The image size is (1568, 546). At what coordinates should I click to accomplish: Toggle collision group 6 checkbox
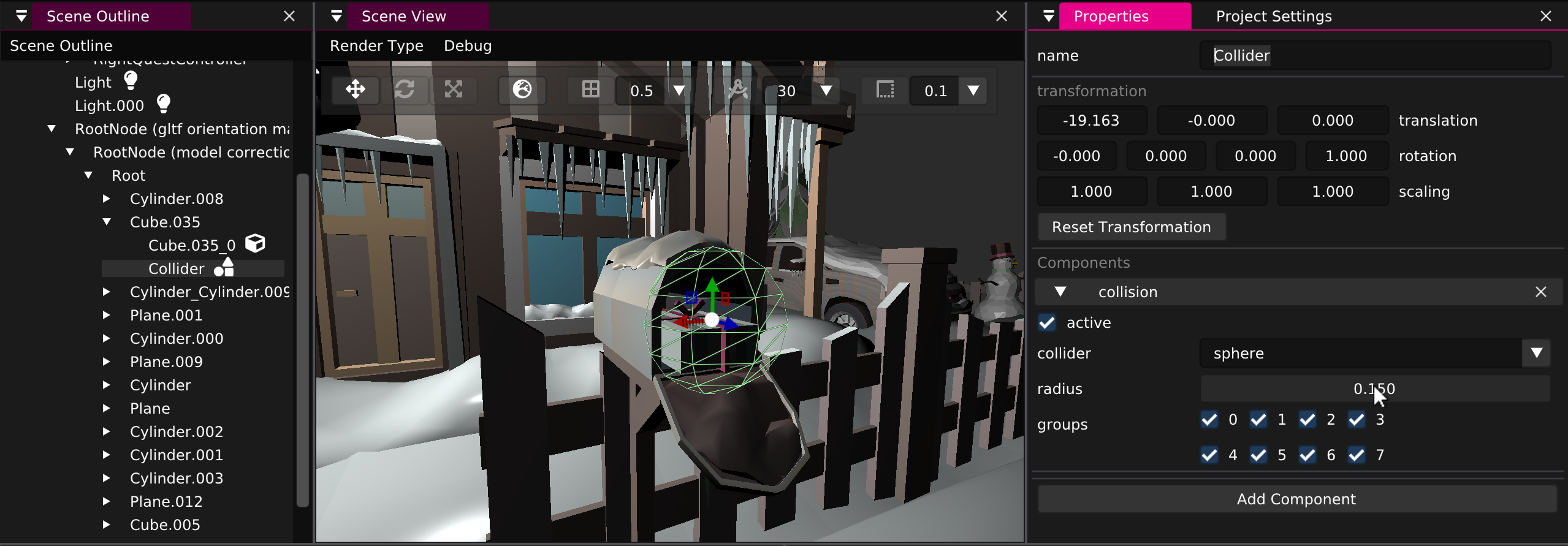[1307, 455]
